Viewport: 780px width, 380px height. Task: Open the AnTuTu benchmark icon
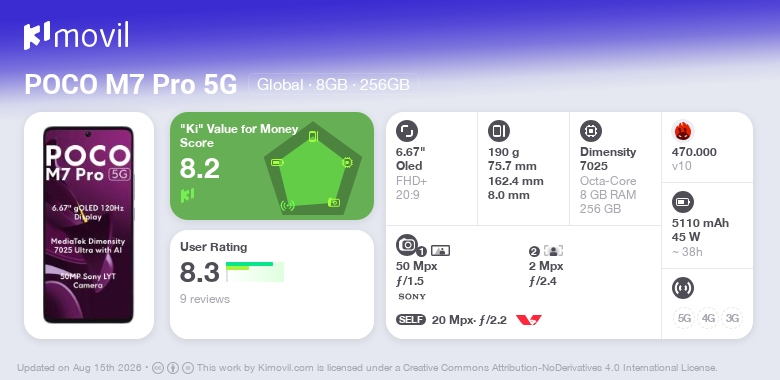(x=683, y=131)
